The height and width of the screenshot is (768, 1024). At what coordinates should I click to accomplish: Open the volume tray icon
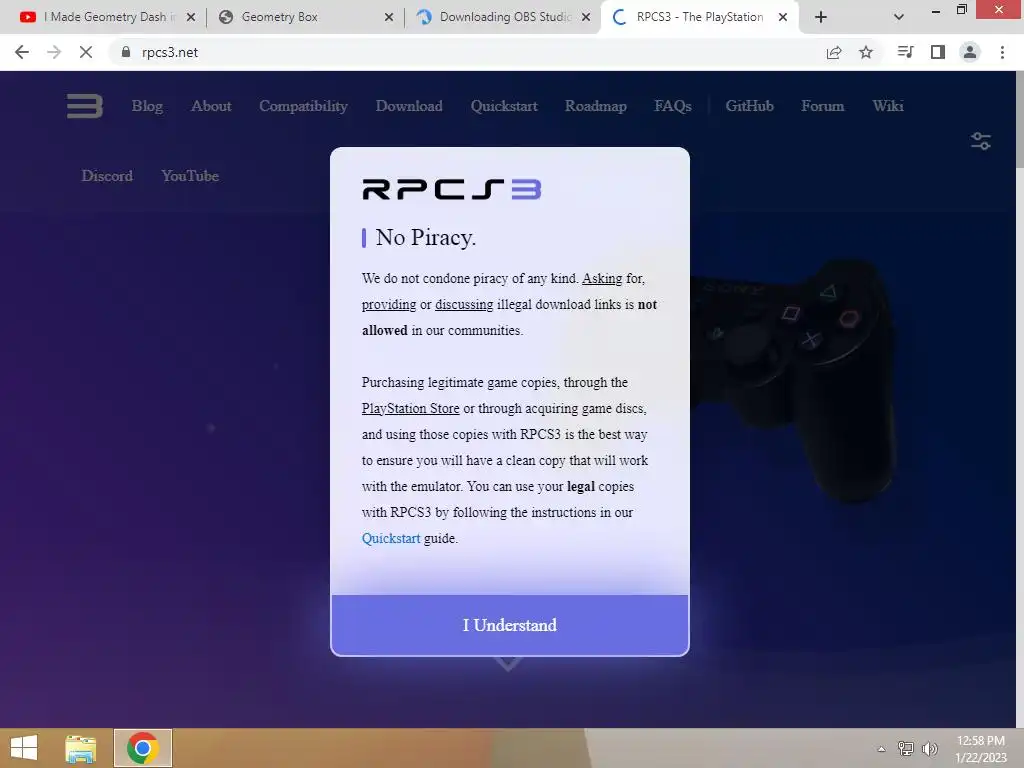click(x=930, y=748)
